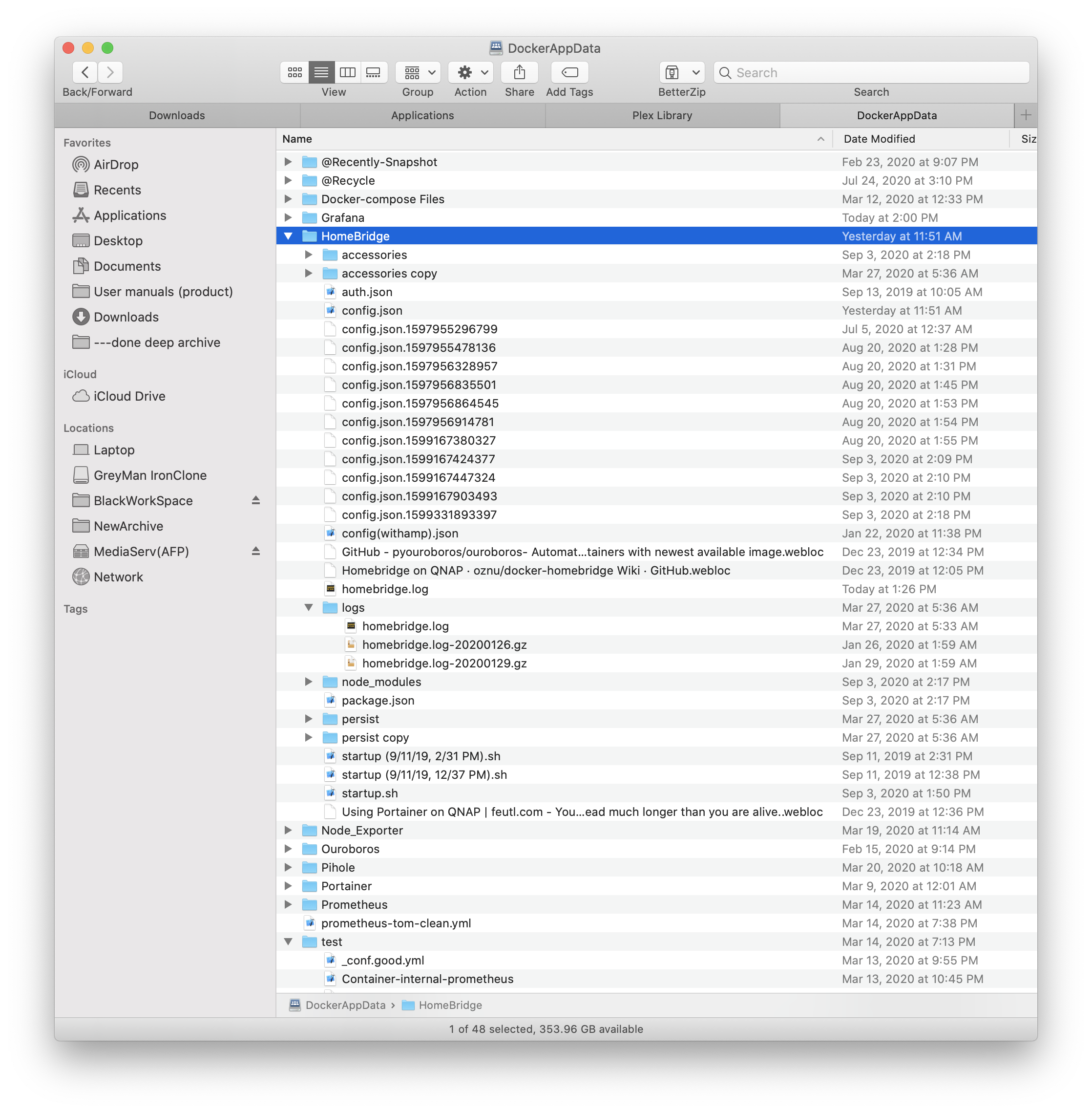Switch to icon view
The image size is (1092, 1113).
pos(294,72)
